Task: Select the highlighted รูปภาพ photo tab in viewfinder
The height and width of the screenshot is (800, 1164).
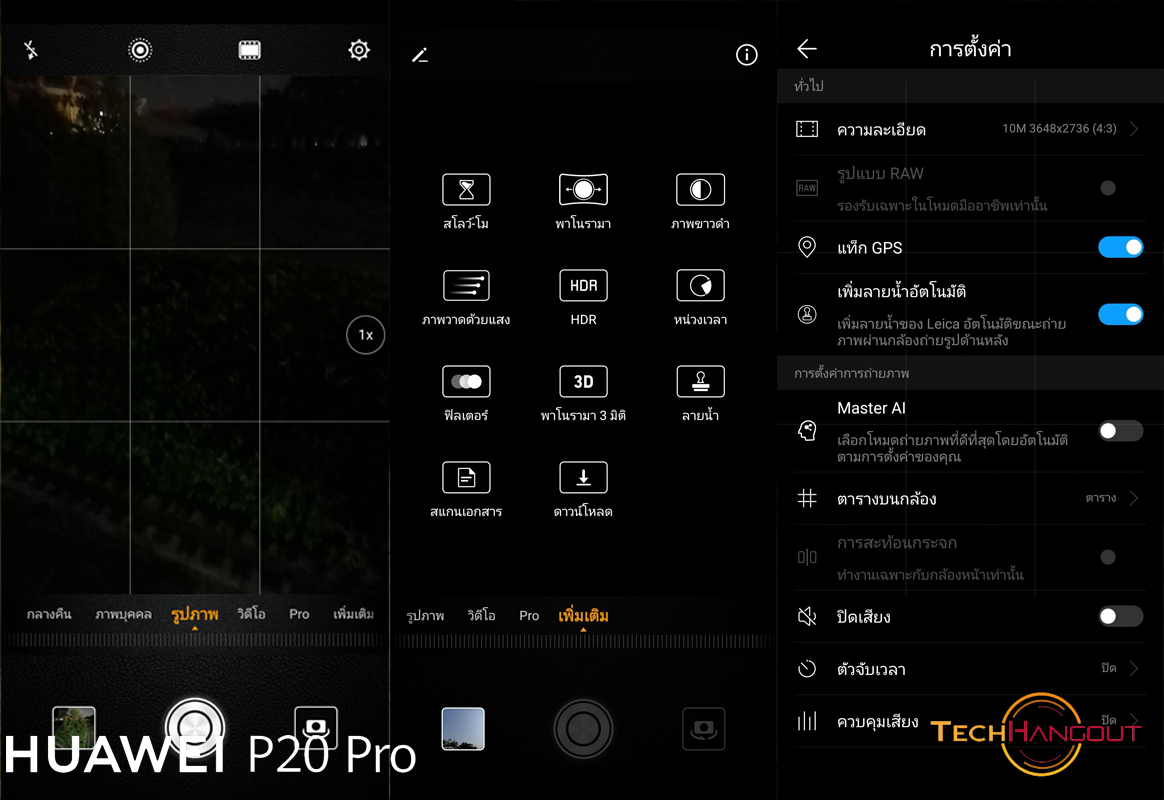Action: (x=194, y=614)
